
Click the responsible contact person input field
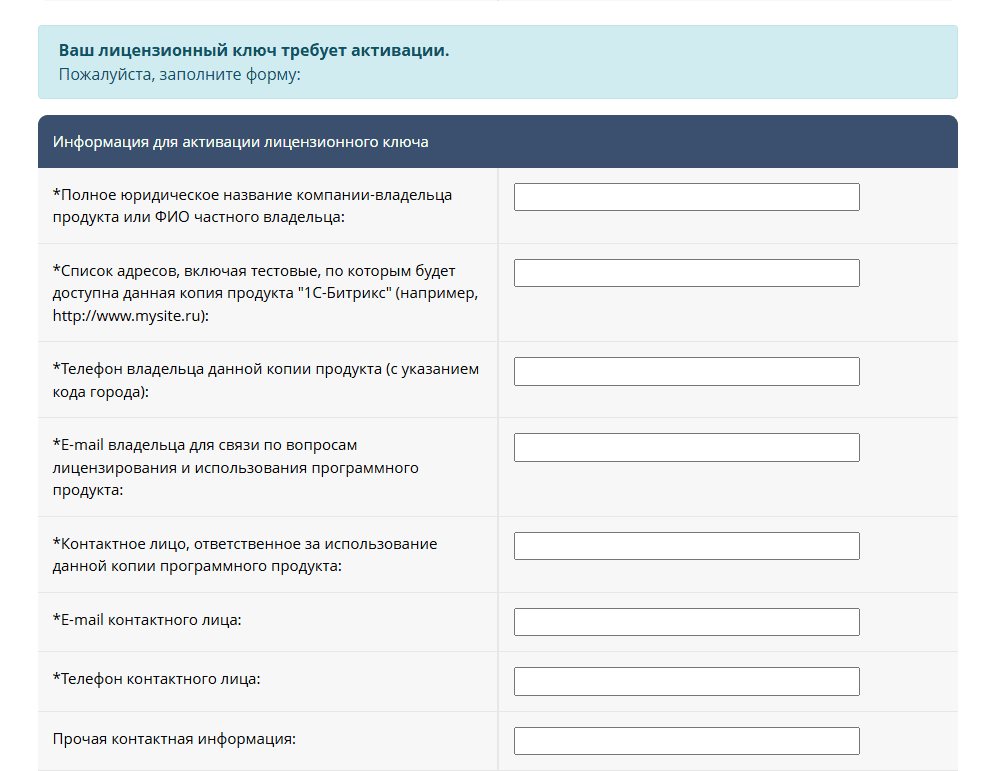[686, 546]
